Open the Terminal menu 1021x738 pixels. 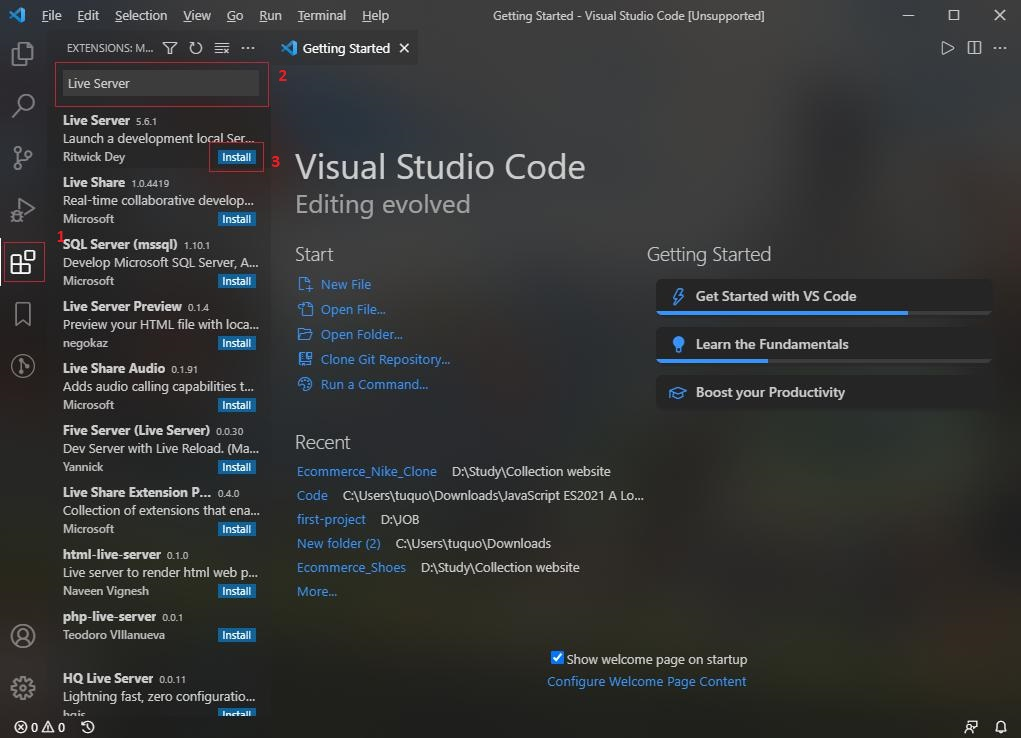pos(321,16)
